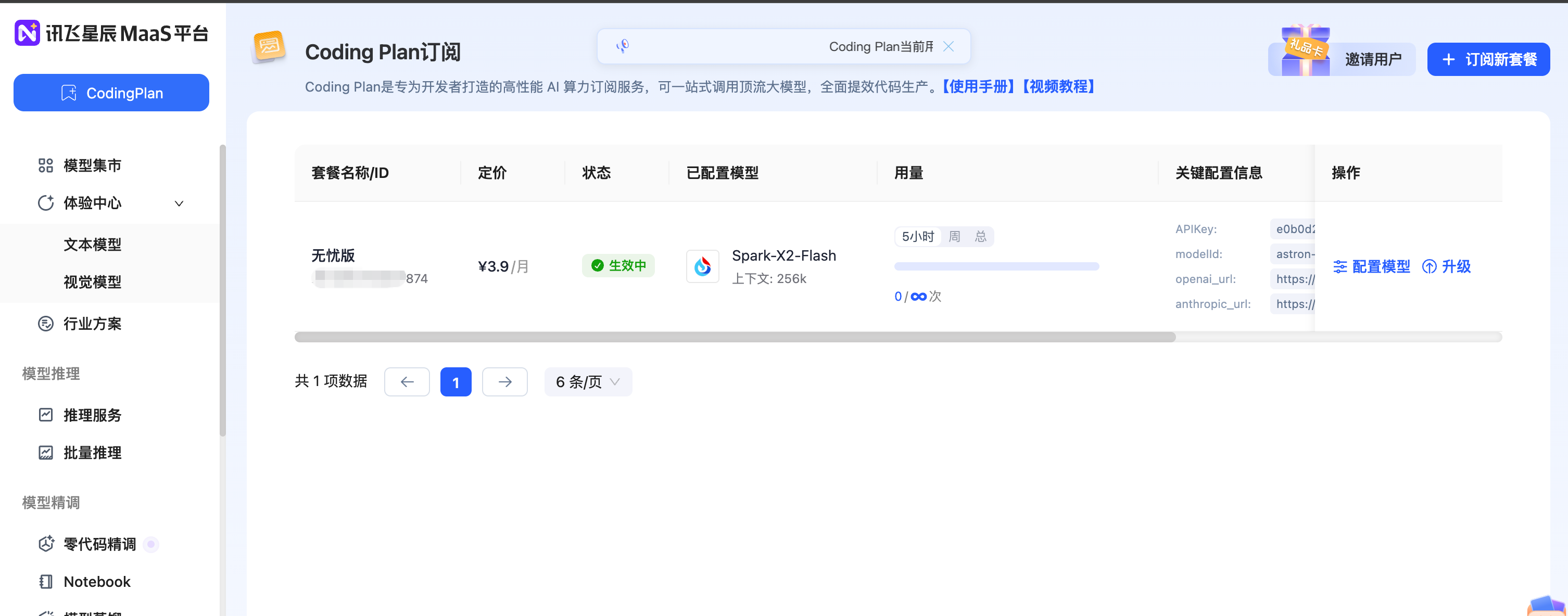Open the 使用手册 link
Screen dimensions: 1568x616
[978, 86]
